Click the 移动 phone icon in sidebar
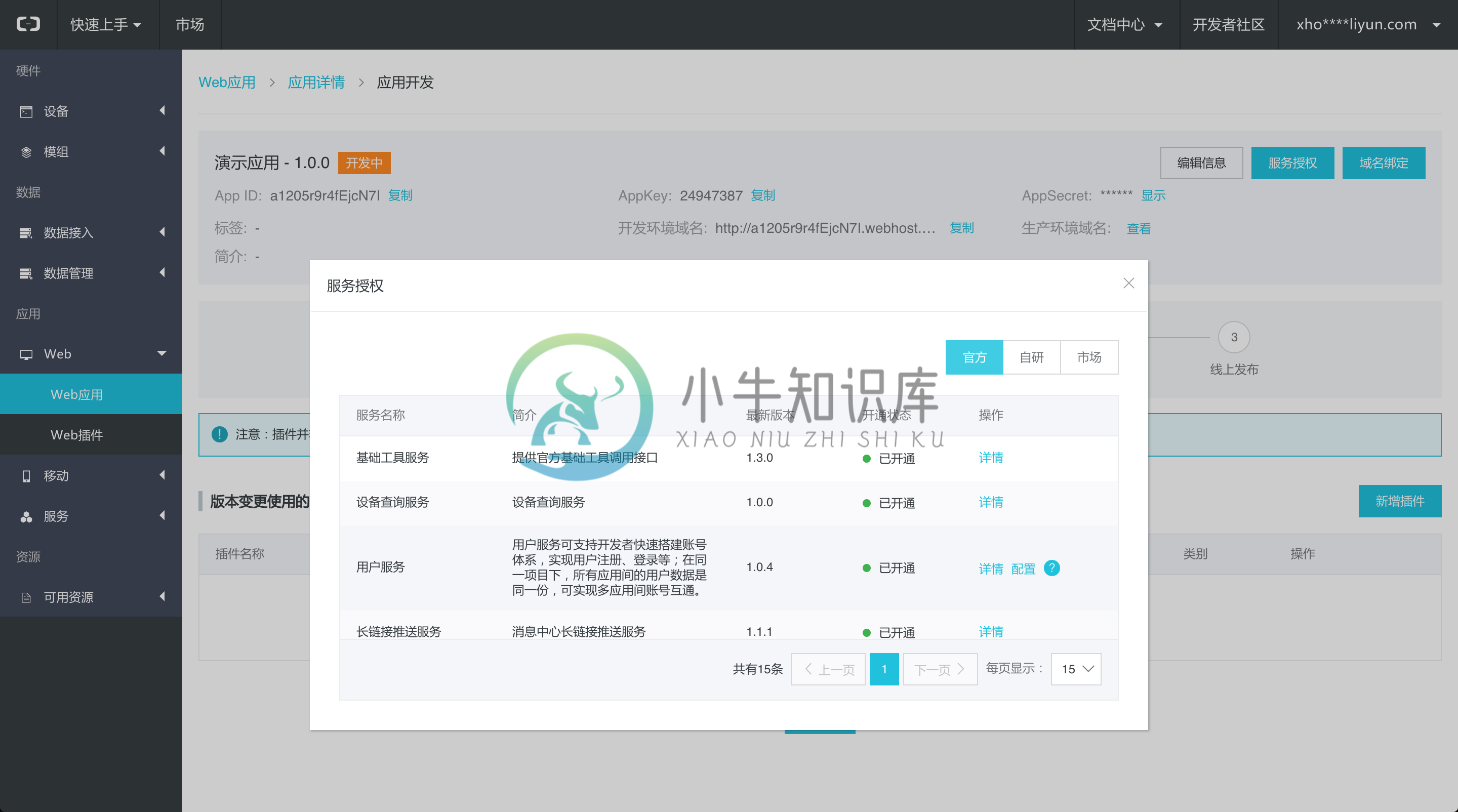This screenshot has height=812, width=1458. 26,476
